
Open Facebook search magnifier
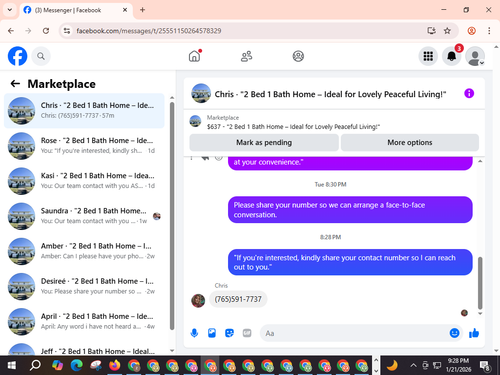click(41, 56)
